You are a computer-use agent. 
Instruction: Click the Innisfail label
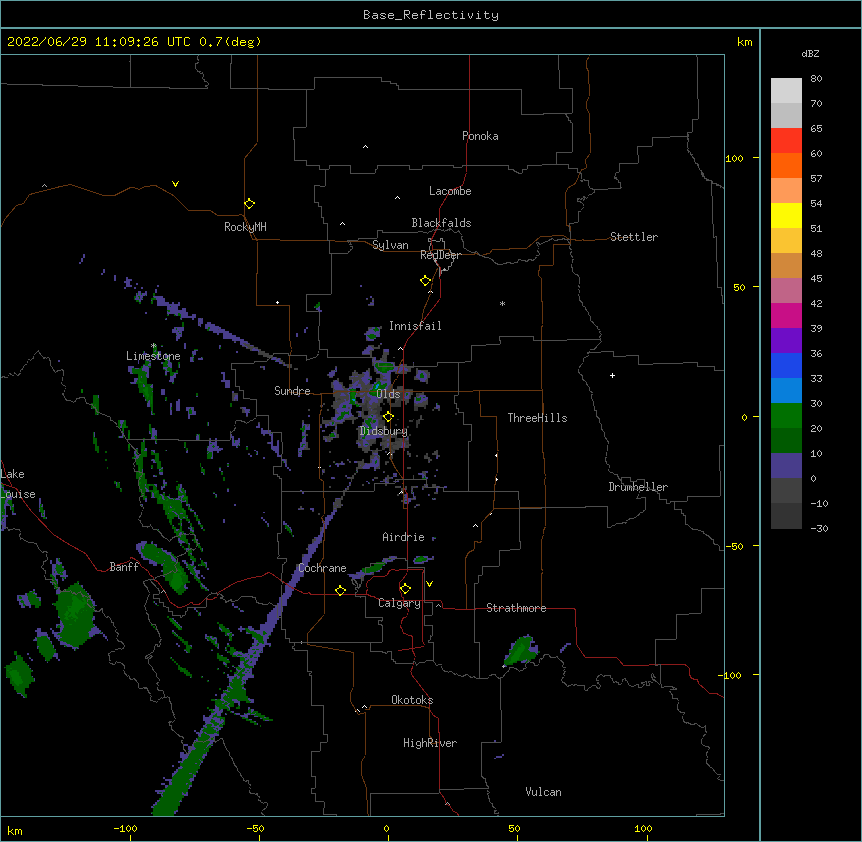(x=415, y=326)
